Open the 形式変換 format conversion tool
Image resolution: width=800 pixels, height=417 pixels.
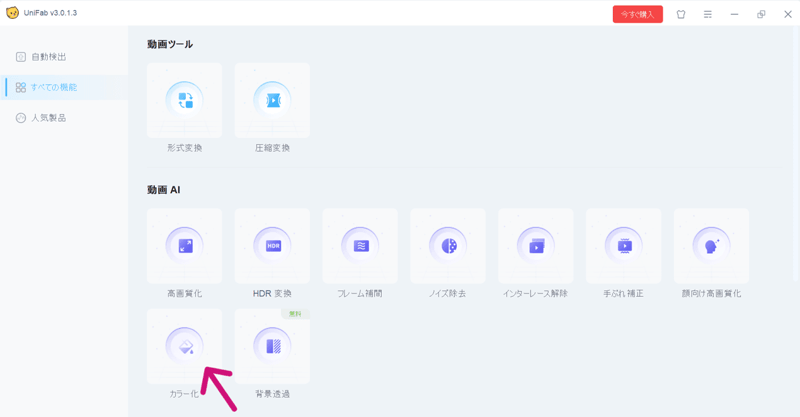tap(184, 101)
